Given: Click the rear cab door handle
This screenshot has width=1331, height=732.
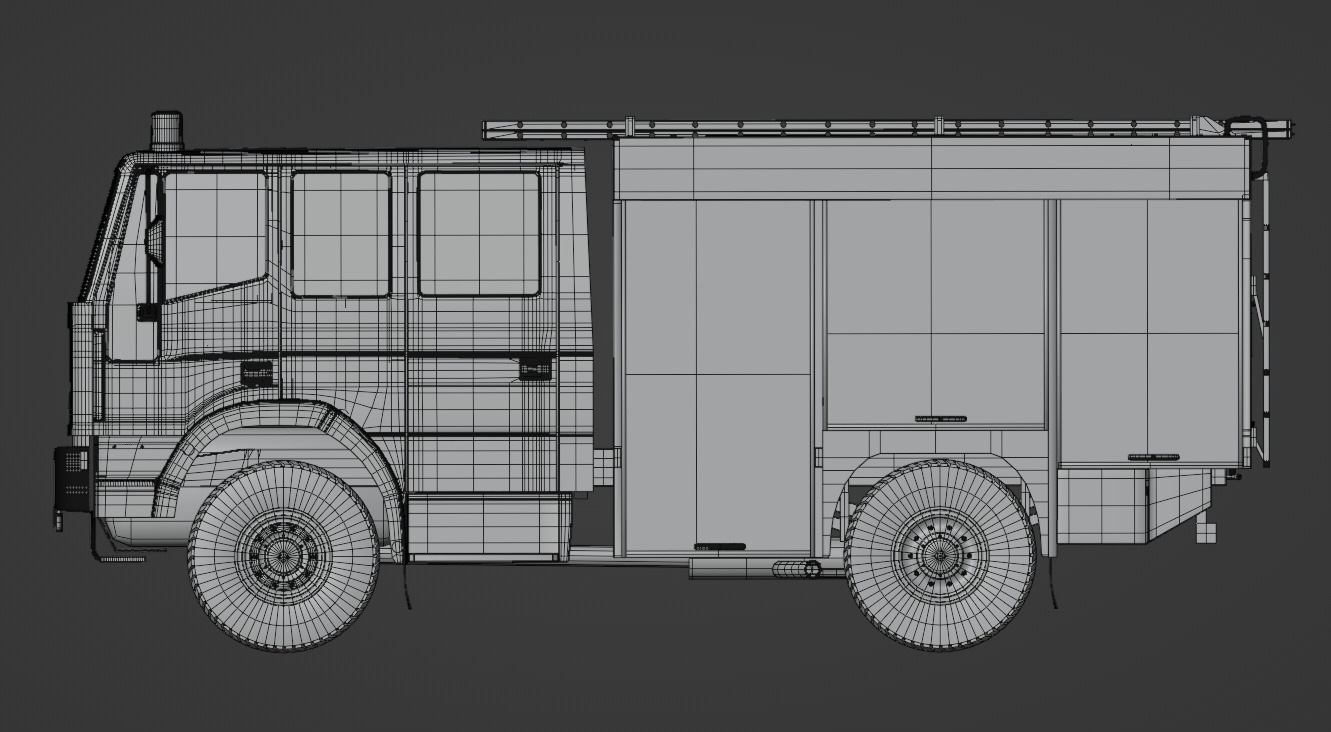Looking at the screenshot, I should click(535, 369).
